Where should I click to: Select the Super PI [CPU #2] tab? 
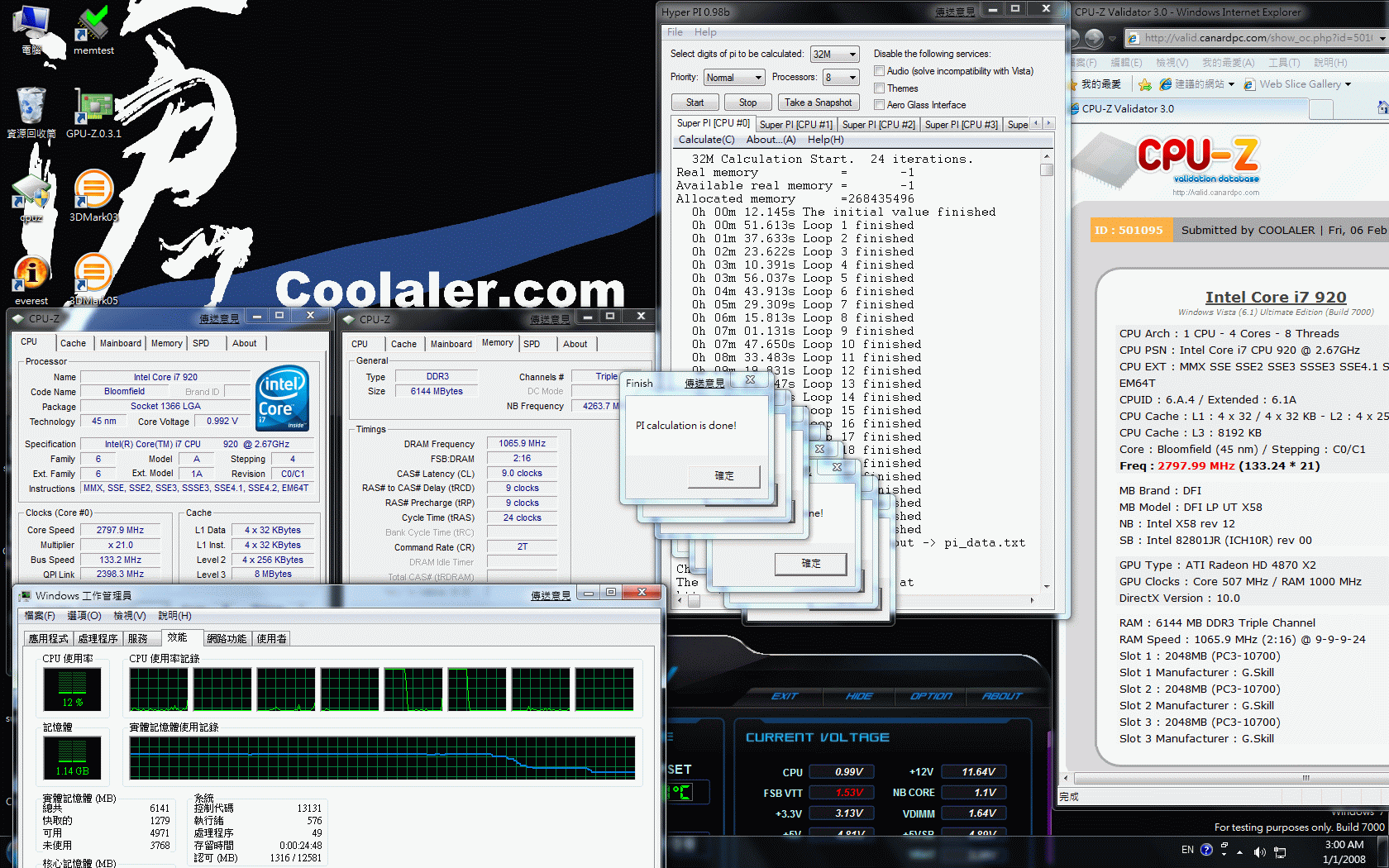click(878, 125)
